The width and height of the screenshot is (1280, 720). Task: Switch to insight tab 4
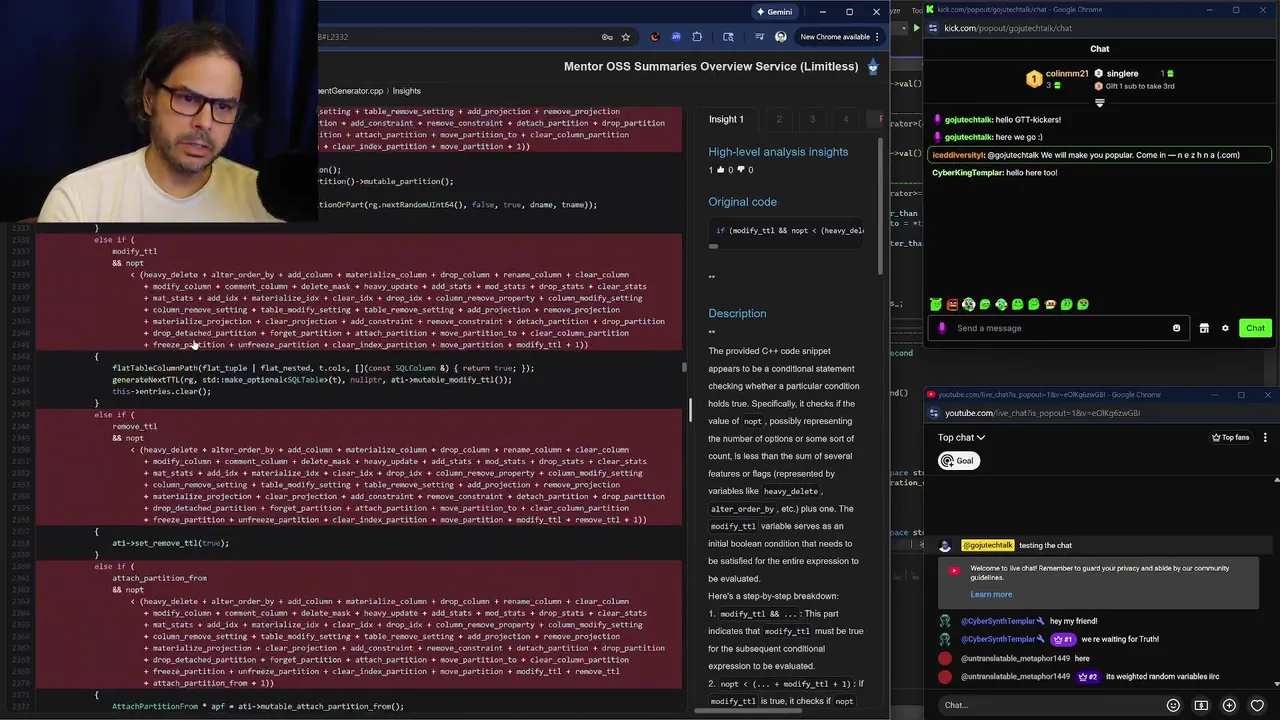tap(845, 119)
